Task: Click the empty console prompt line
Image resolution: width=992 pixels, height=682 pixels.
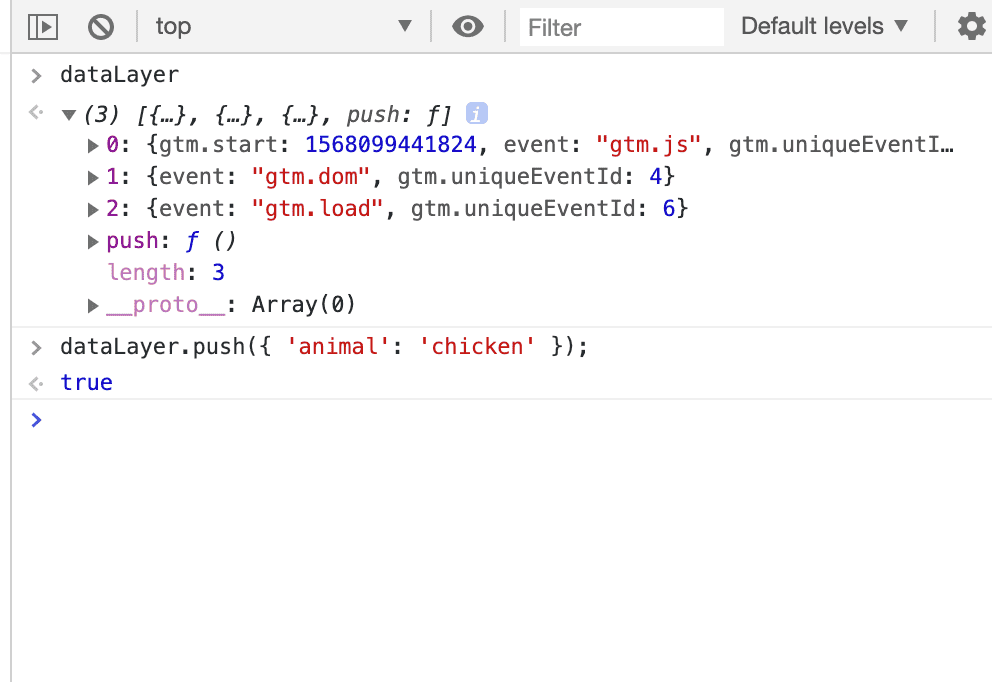Action: click(500, 420)
